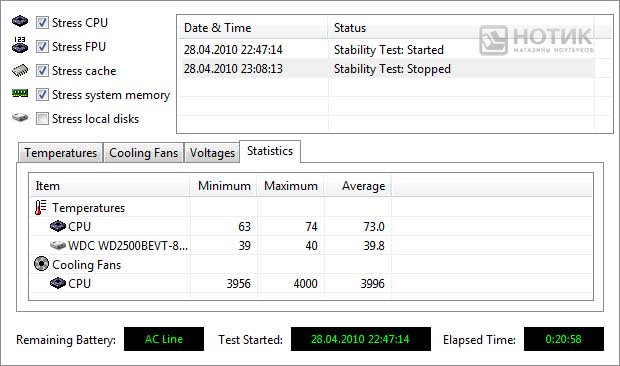
Task: Click the 0:20:58 elapsed time display
Action: (x=564, y=339)
